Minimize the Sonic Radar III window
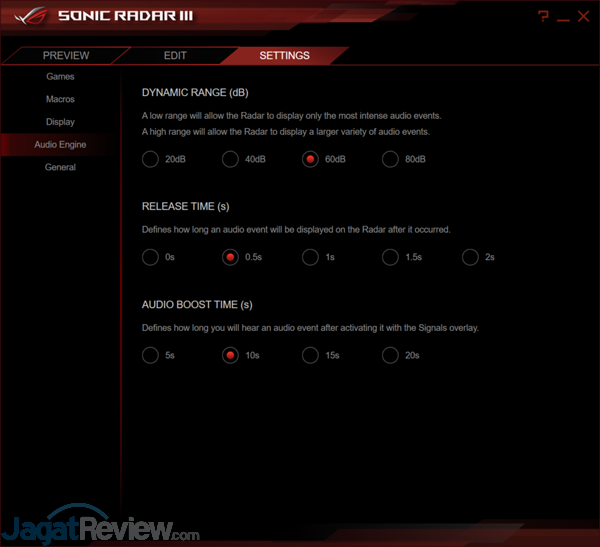This screenshot has height=547, width=600. click(563, 20)
